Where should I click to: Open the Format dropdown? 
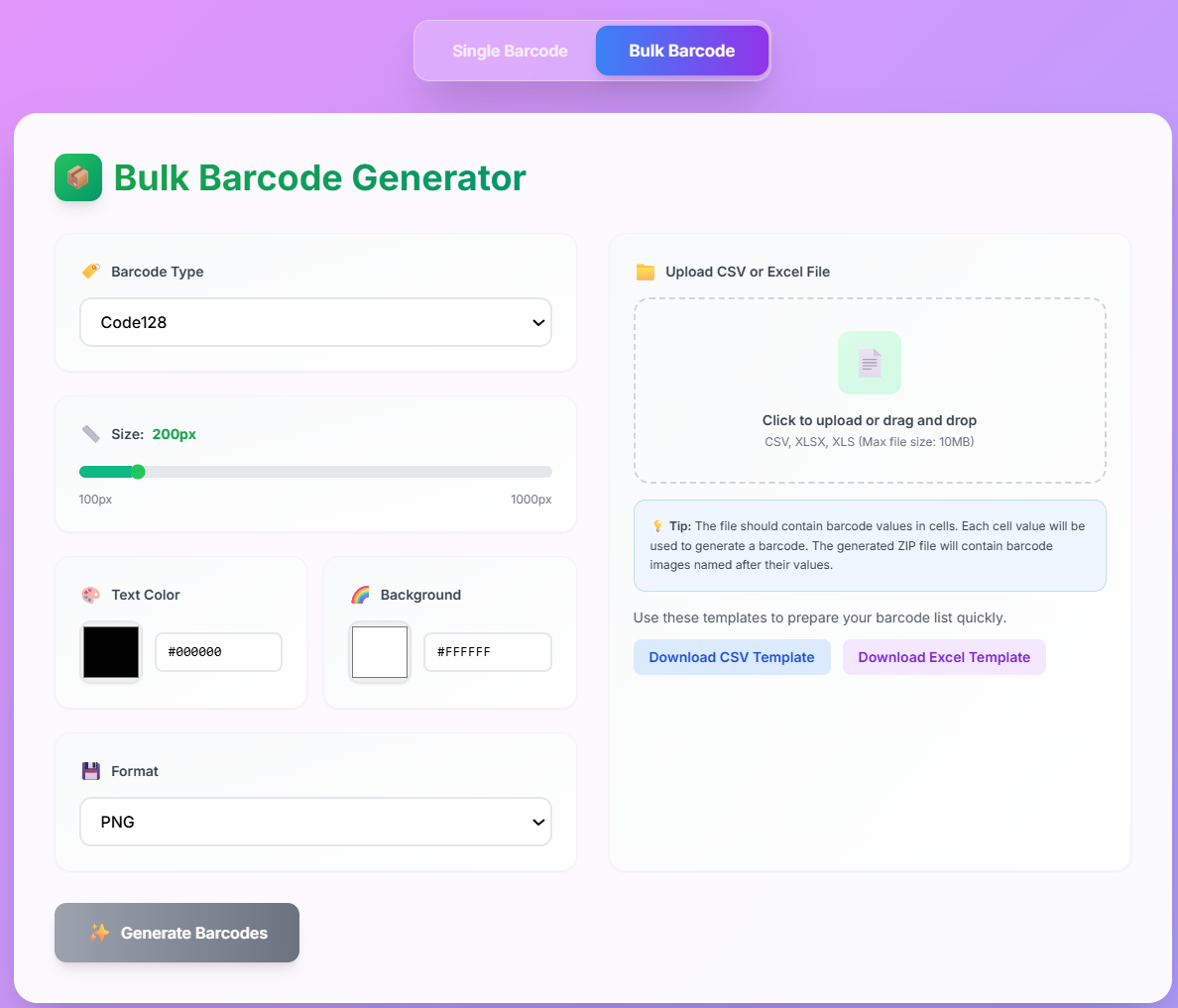[x=315, y=822]
